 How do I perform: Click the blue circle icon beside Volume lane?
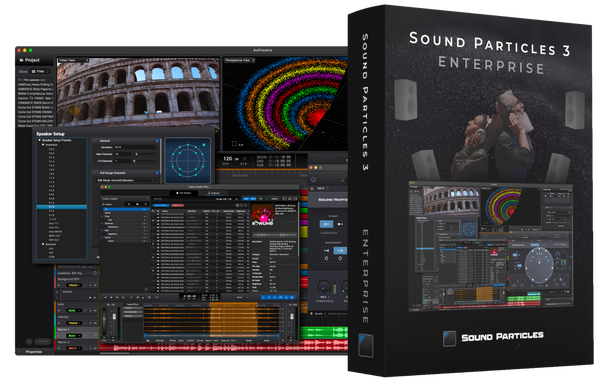click(x=57, y=292)
